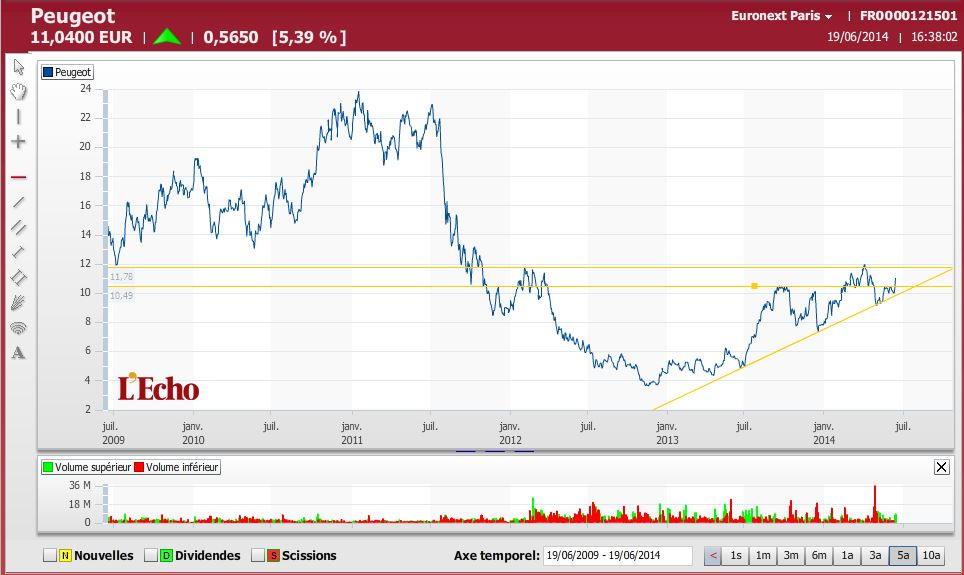
Task: Select the 3a time range
Action: point(875,555)
